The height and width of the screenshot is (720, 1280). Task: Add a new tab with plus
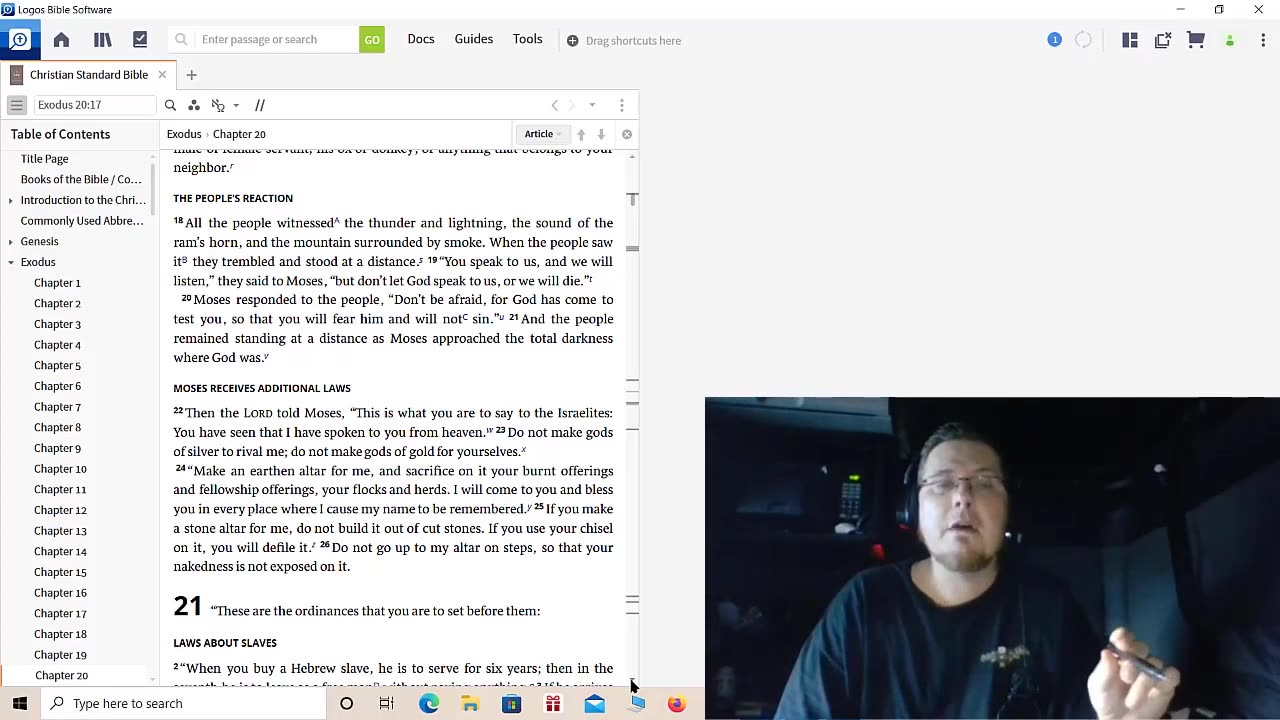click(191, 75)
